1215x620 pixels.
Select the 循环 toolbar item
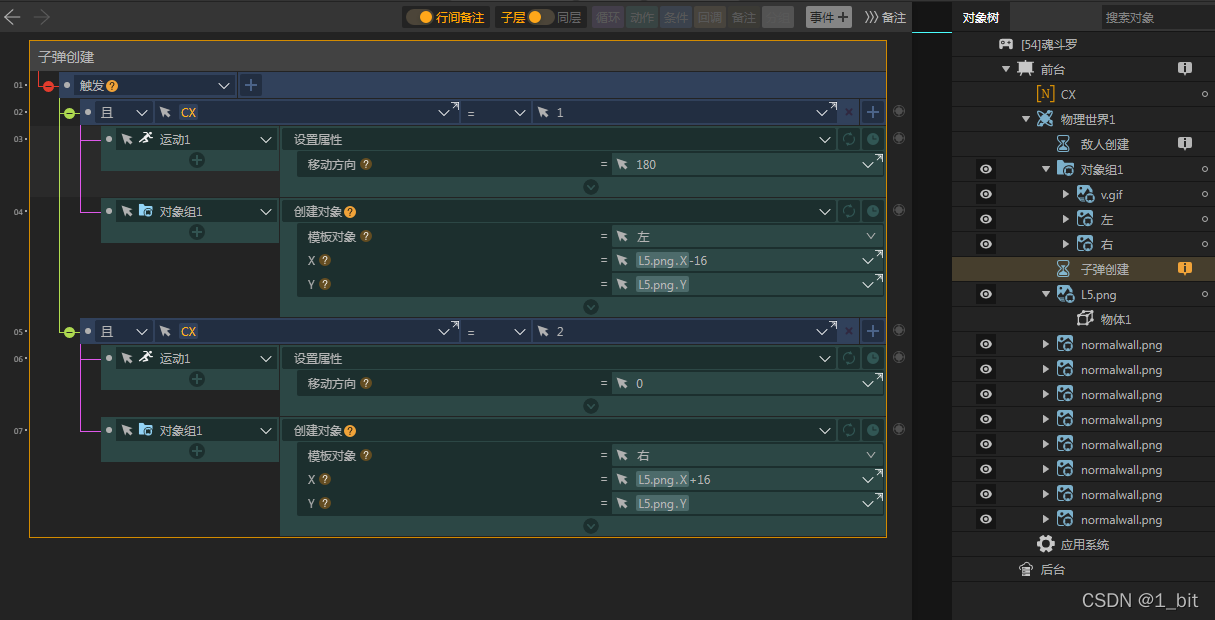(x=608, y=17)
